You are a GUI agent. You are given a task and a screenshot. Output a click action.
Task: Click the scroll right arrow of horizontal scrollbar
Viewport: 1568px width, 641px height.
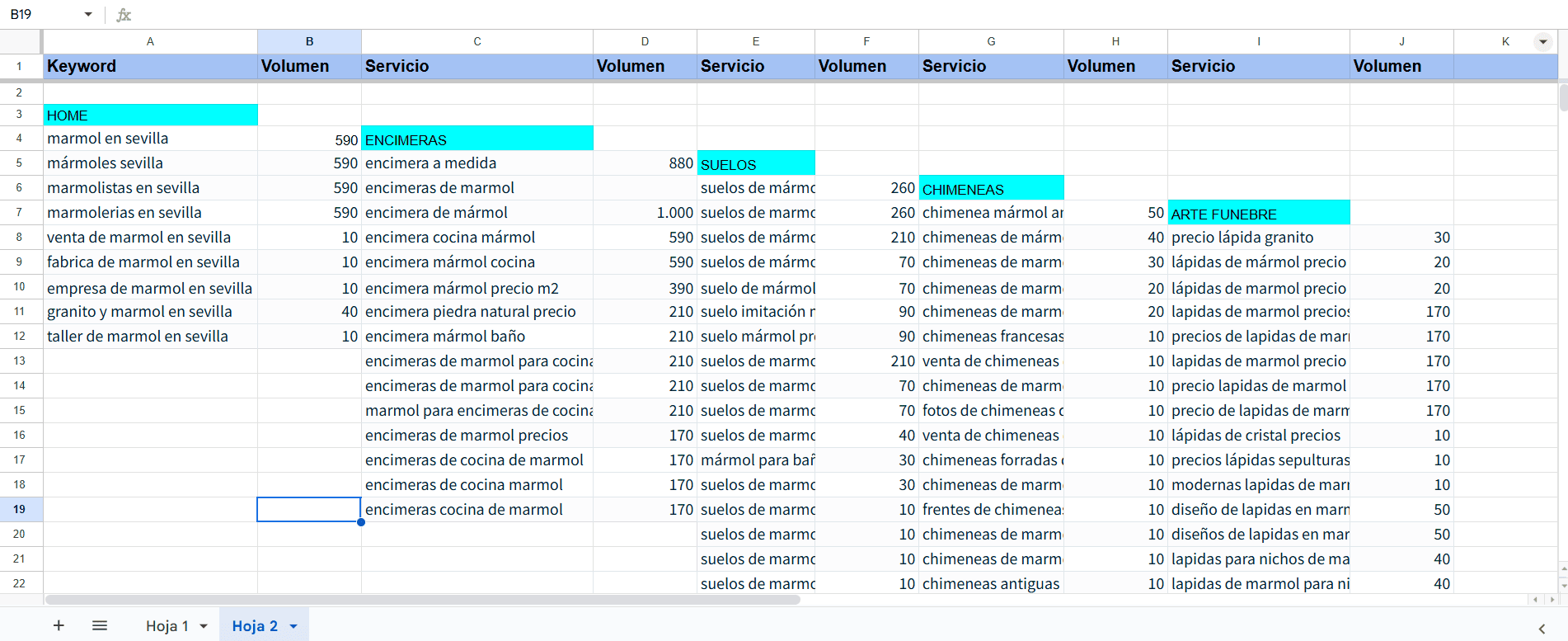tap(1552, 600)
